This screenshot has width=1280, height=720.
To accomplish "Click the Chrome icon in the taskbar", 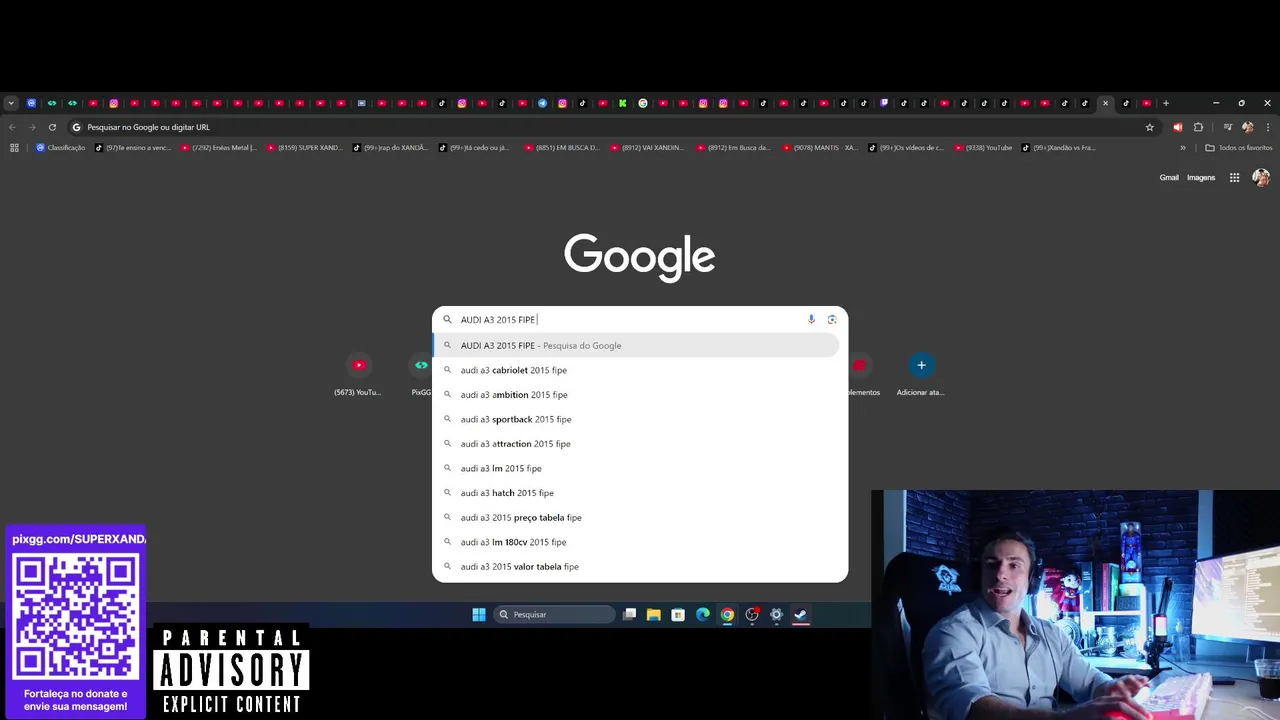I will point(727,615).
